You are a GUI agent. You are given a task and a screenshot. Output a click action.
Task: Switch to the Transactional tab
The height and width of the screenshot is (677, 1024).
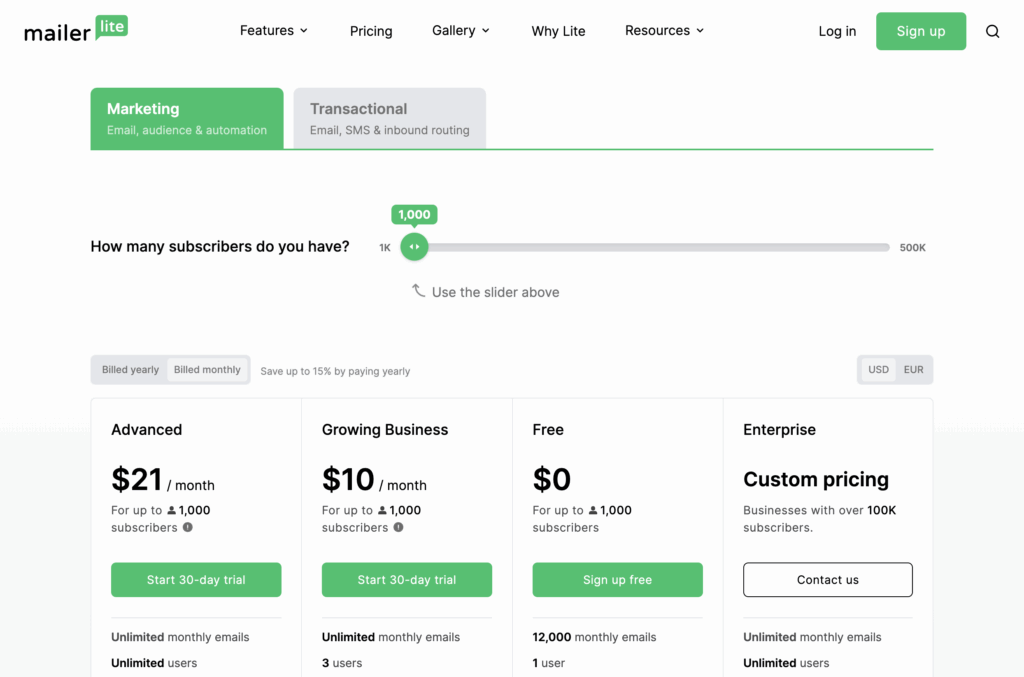[389, 118]
